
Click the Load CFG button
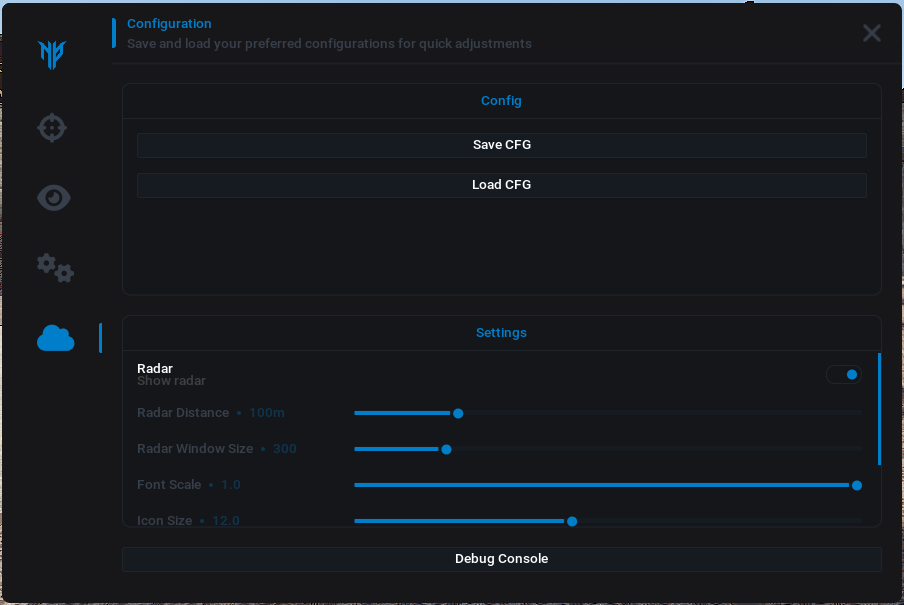[x=501, y=185]
